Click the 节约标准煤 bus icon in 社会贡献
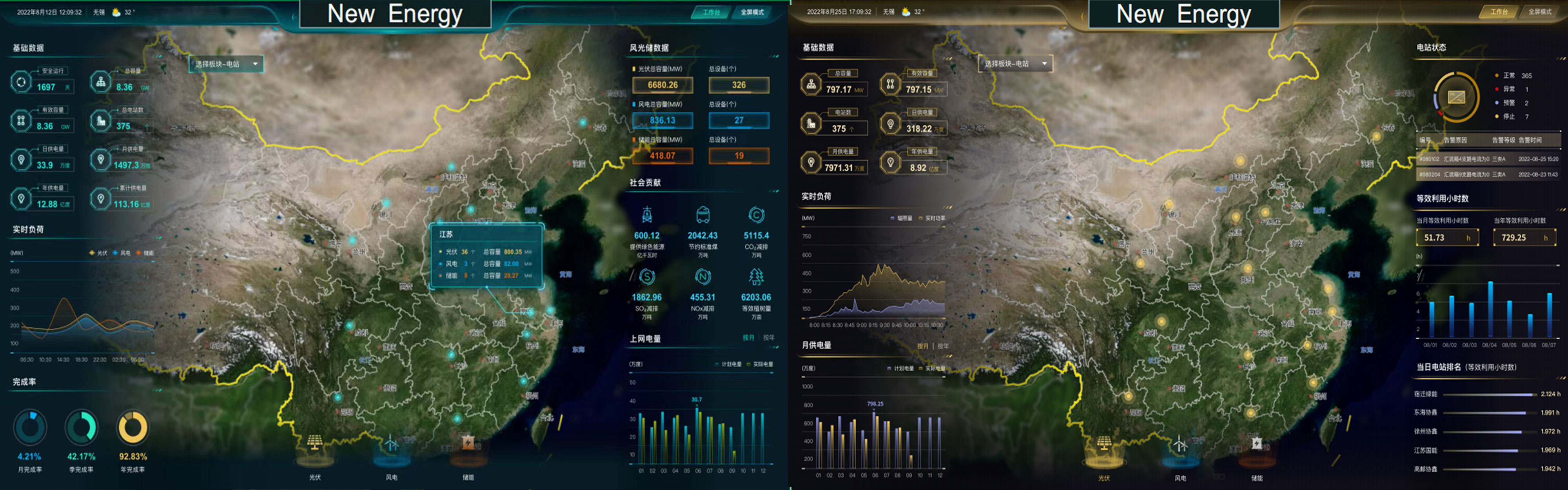1568x490 pixels. (x=702, y=215)
